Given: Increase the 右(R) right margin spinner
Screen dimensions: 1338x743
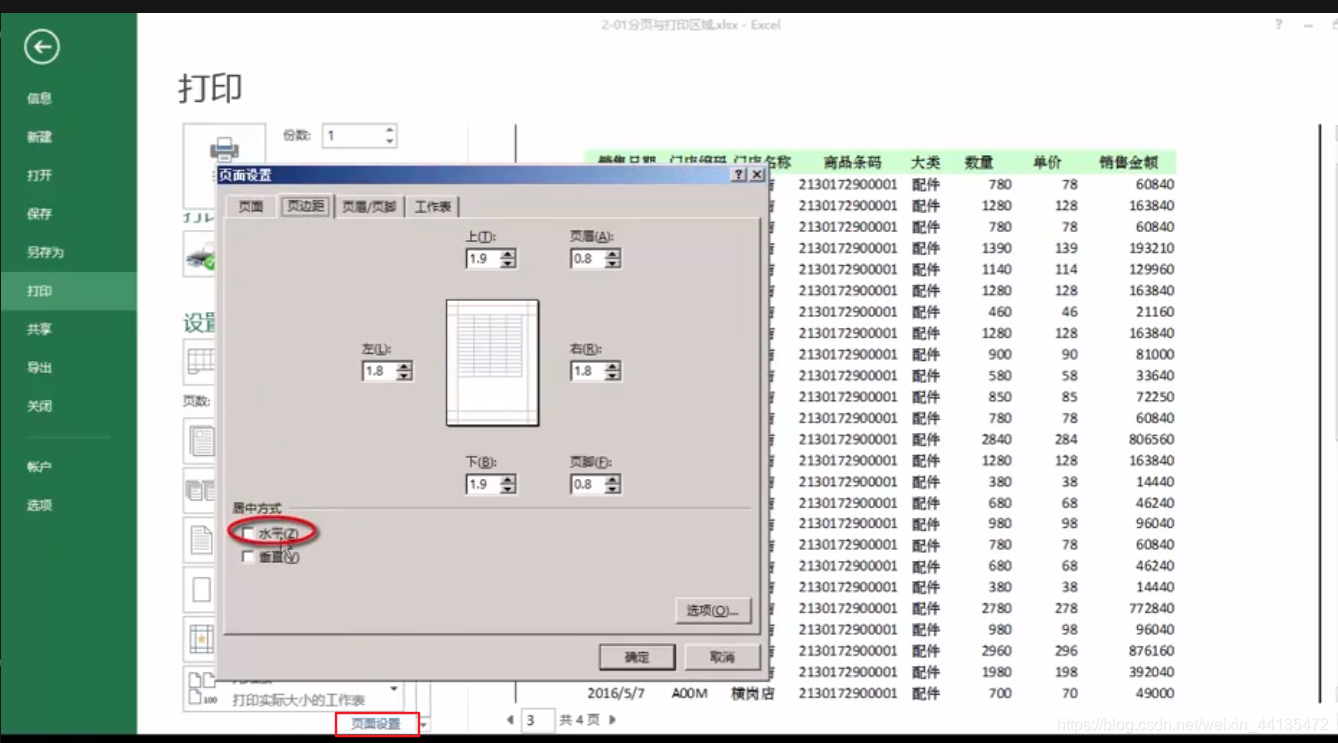Looking at the screenshot, I should click(x=612, y=366).
